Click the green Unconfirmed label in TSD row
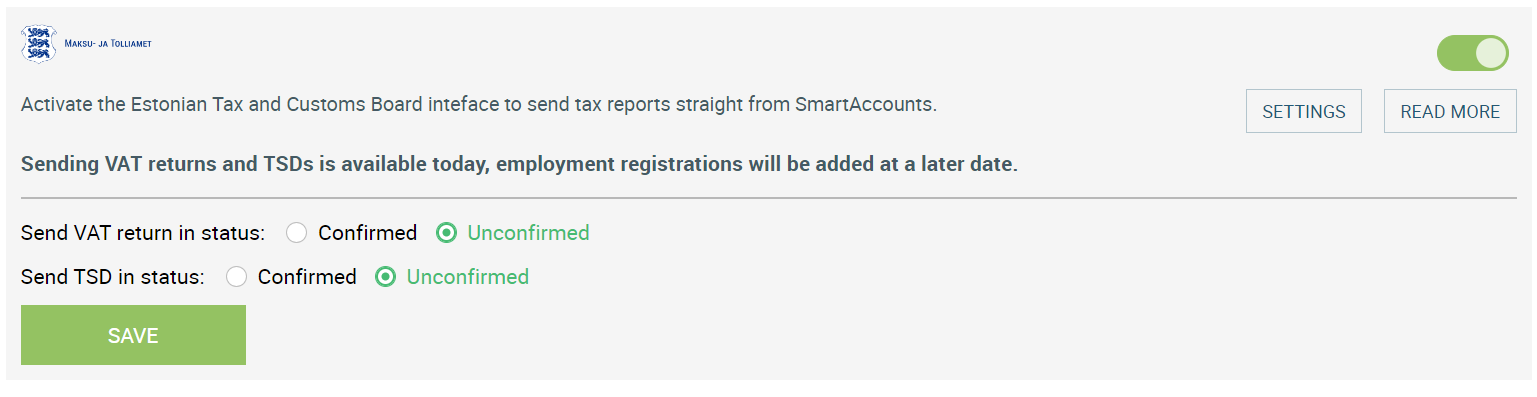The width and height of the screenshot is (1537, 397). point(467,277)
